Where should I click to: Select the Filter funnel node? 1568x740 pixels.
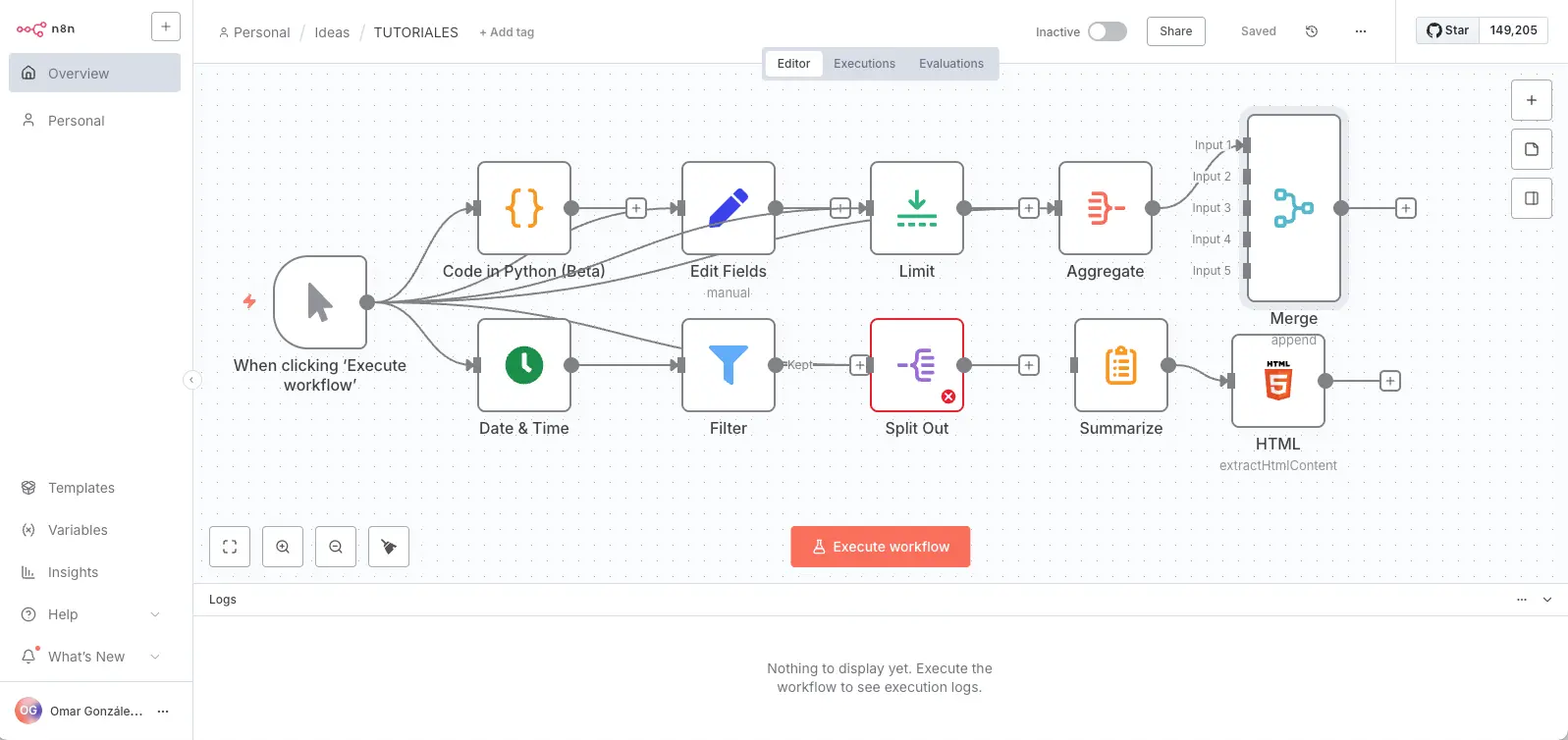[728, 365]
